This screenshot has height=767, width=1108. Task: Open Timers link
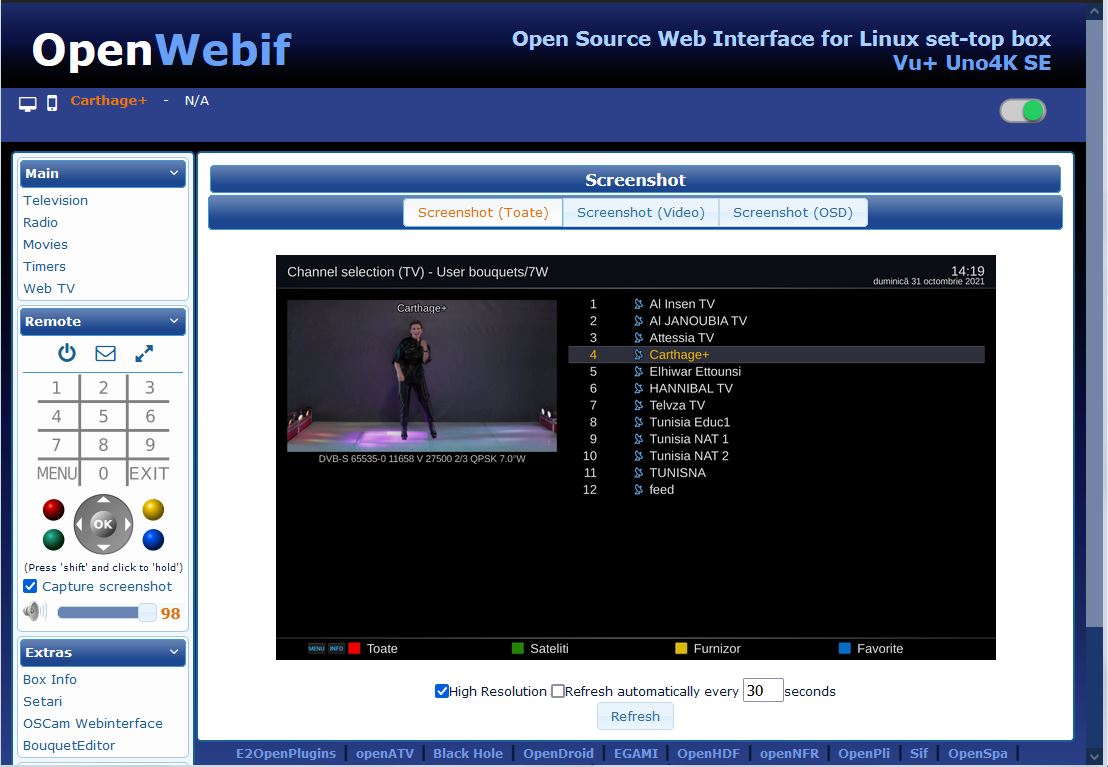[45, 266]
